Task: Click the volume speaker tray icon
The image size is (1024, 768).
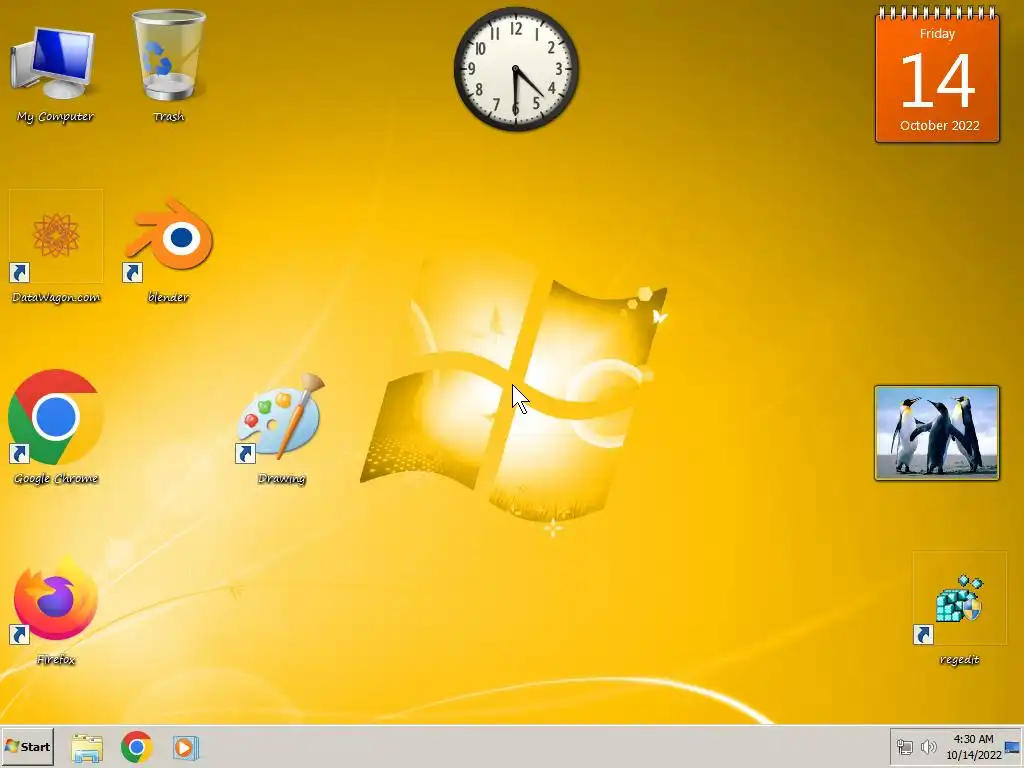Action: [928, 746]
